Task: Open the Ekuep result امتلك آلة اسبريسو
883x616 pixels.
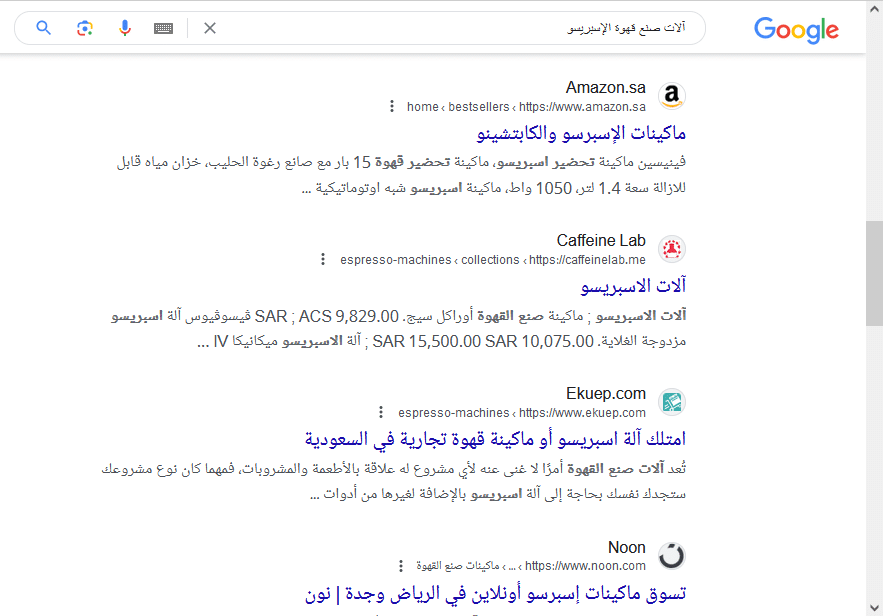Action: pyautogui.click(x=496, y=439)
